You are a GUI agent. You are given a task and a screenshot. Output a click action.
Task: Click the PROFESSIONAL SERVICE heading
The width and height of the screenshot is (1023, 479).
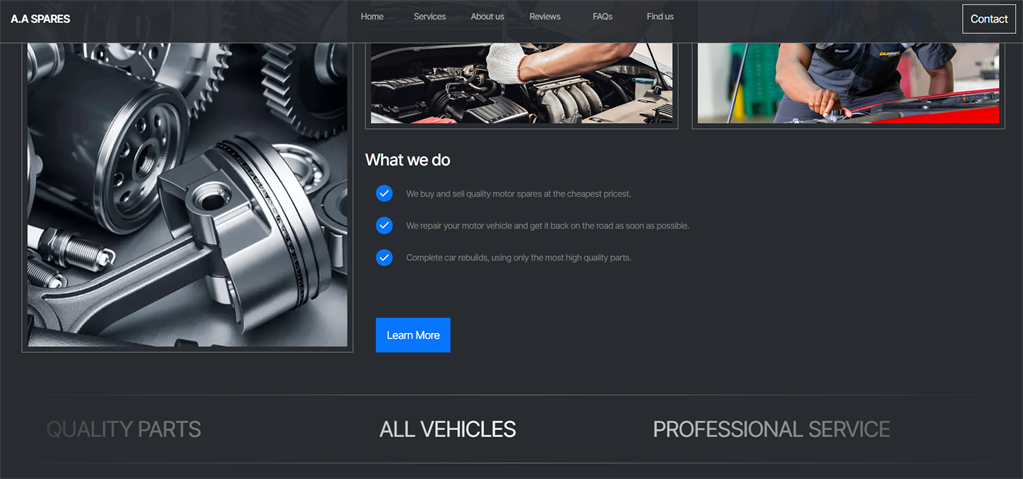click(771, 429)
